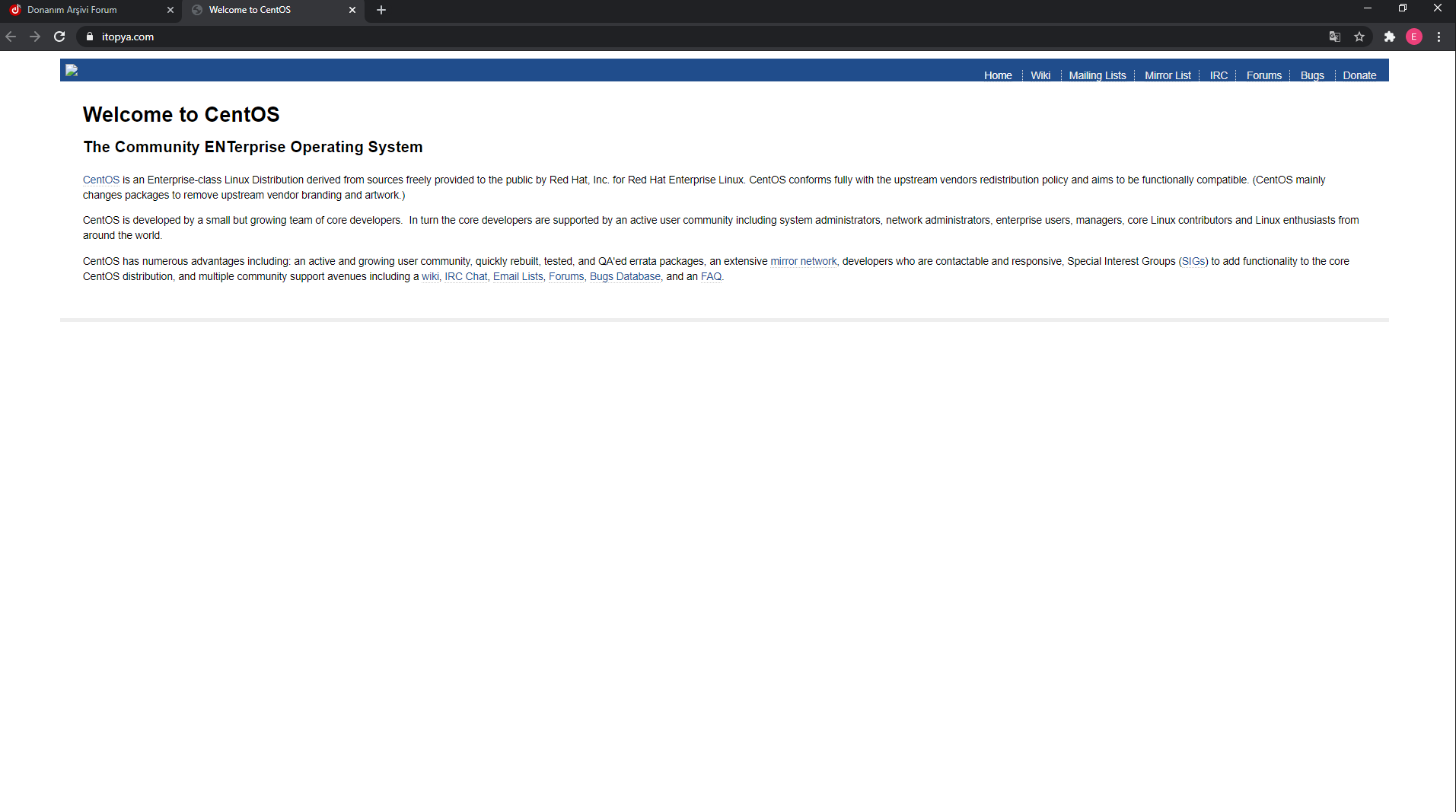Screen dimensions: 1456x812
Task: Open site security info via the padlock
Action: 89,37
